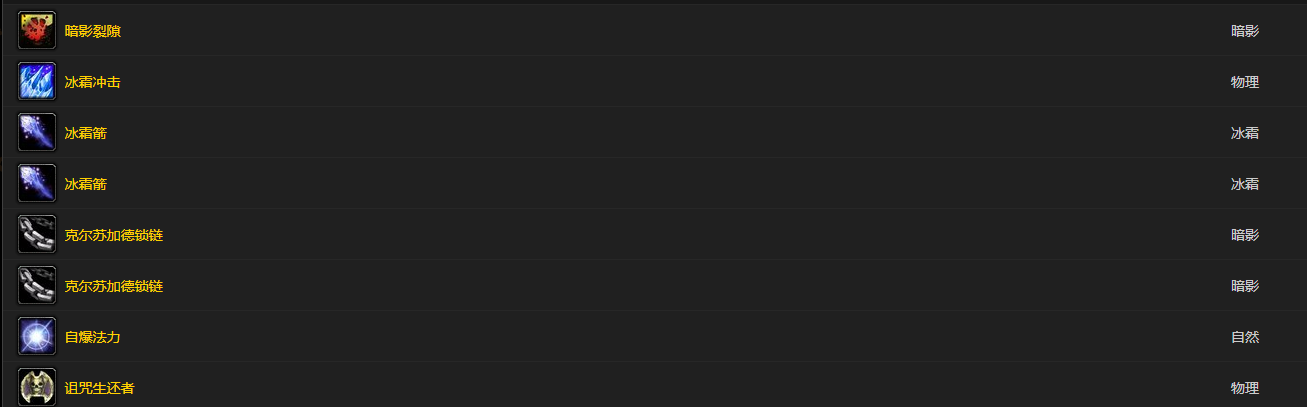Click the 物理 school text in 冰霜冲击 row
The width and height of the screenshot is (1307, 407).
1245,82
